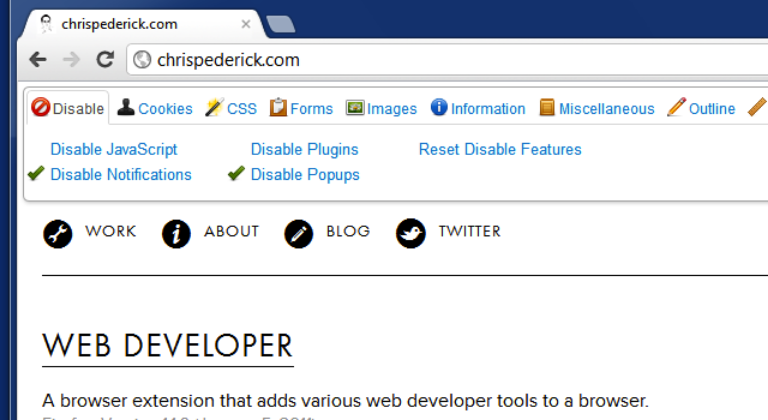
Task: Open the Information tab
Action: 478,108
